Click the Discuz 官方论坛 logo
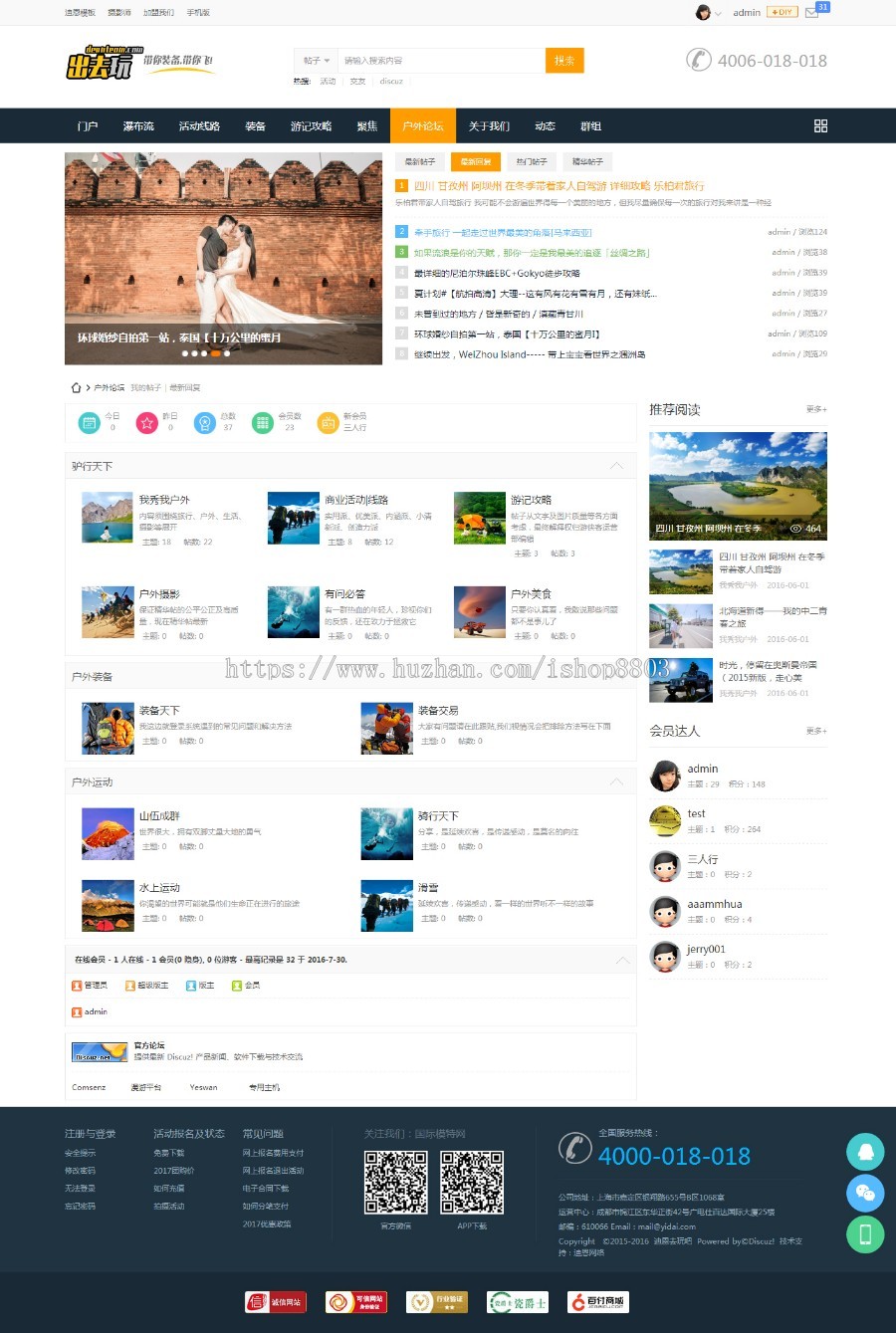This screenshot has width=896, height=1333. tap(99, 1053)
